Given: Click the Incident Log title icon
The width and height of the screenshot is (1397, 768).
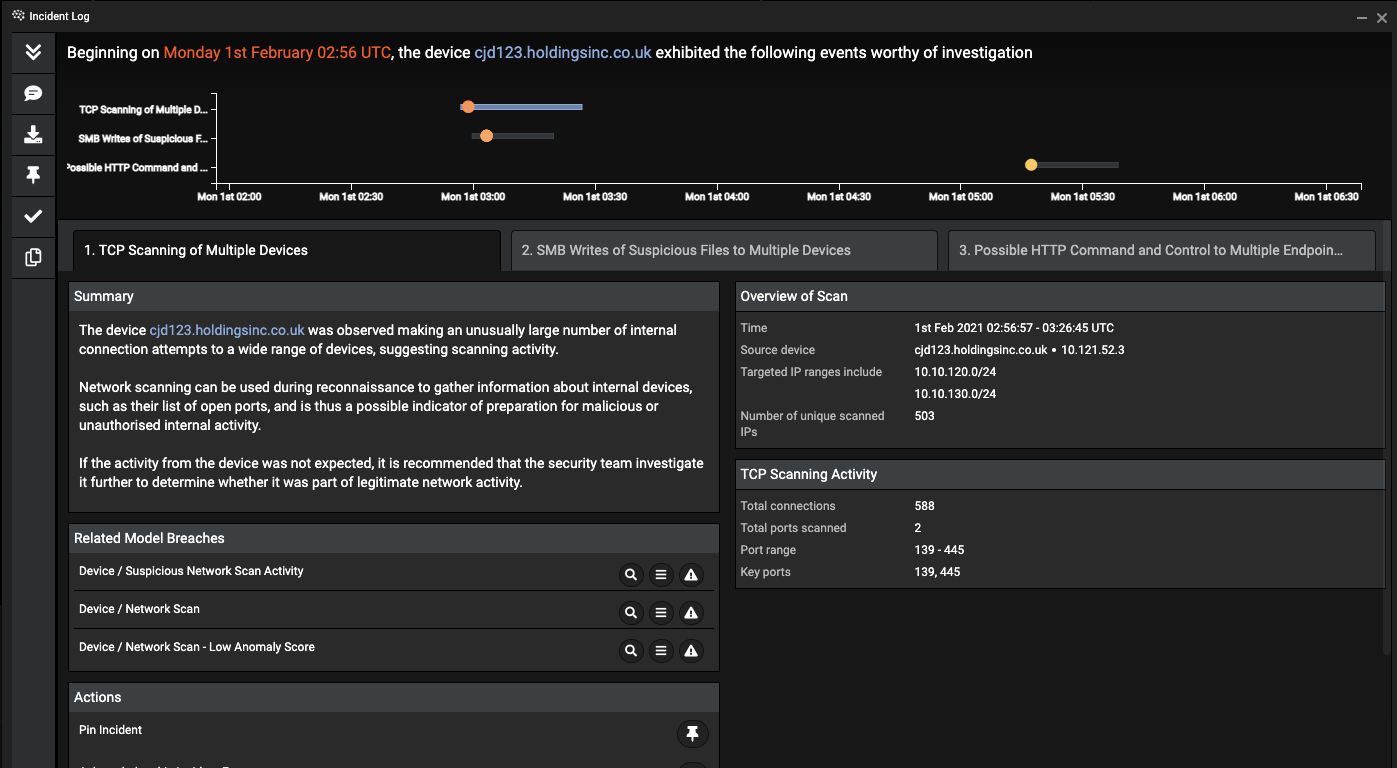Looking at the screenshot, I should point(18,16).
